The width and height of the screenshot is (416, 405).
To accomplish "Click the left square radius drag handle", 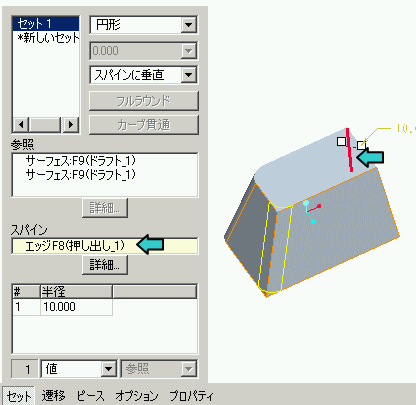I will (x=341, y=142).
